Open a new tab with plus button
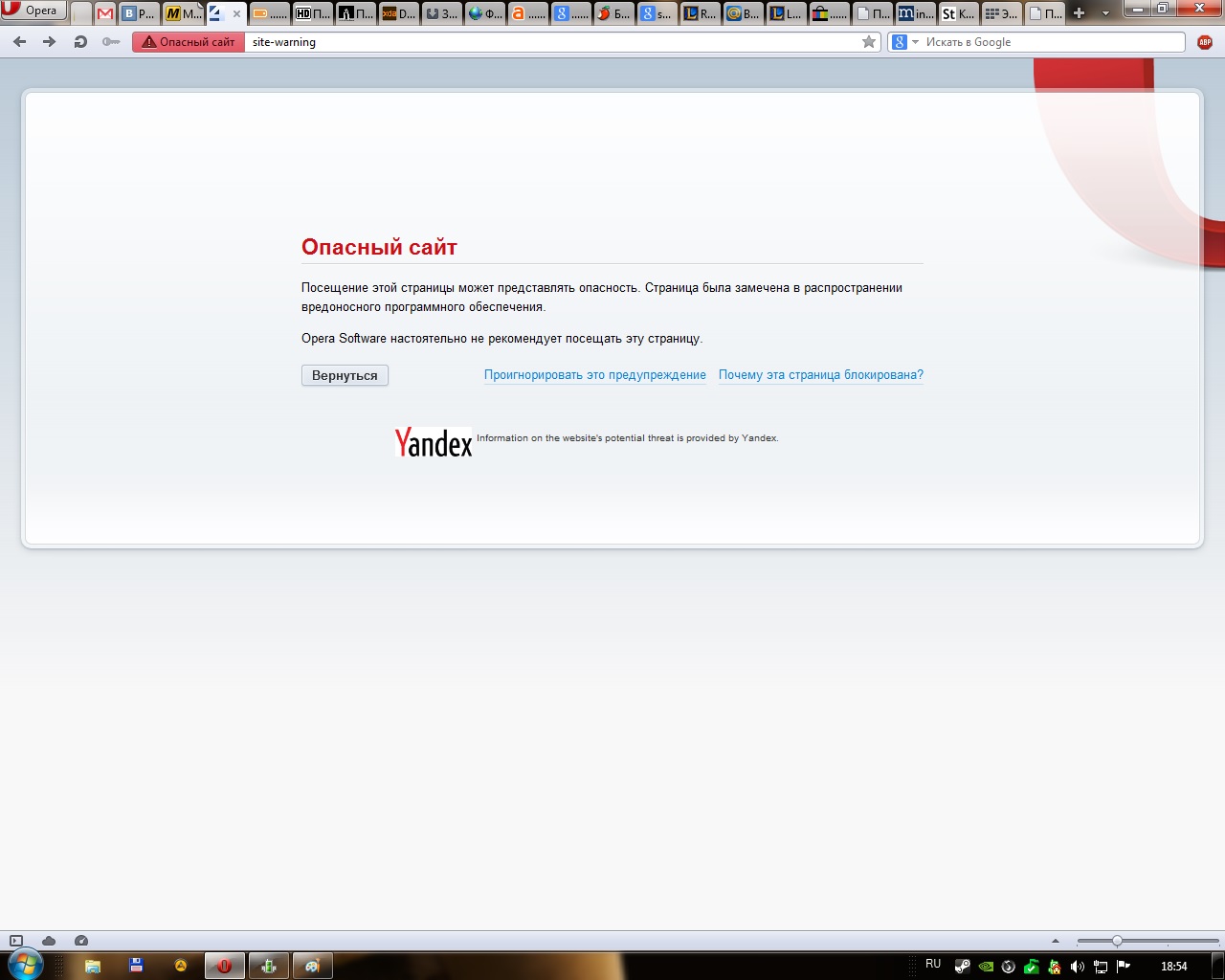This screenshot has height=980, width=1225. pos(1080,13)
